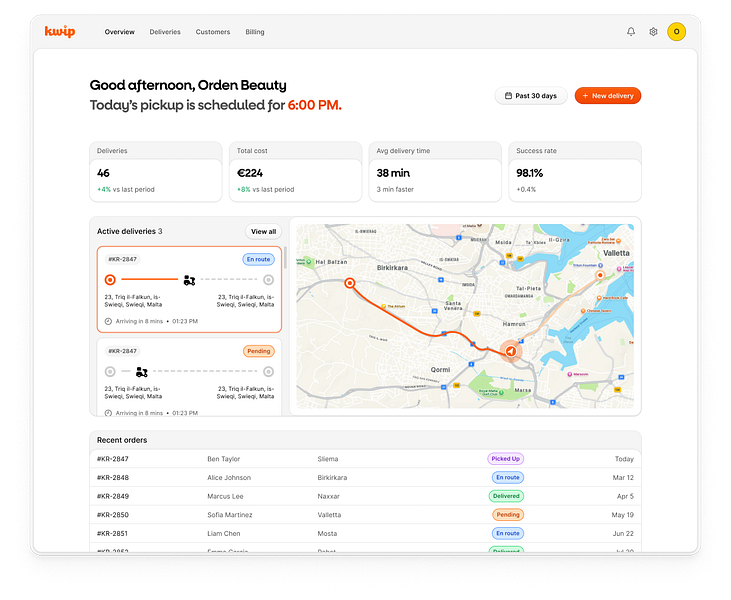Click the calendar icon in Past 30 days

509,96
